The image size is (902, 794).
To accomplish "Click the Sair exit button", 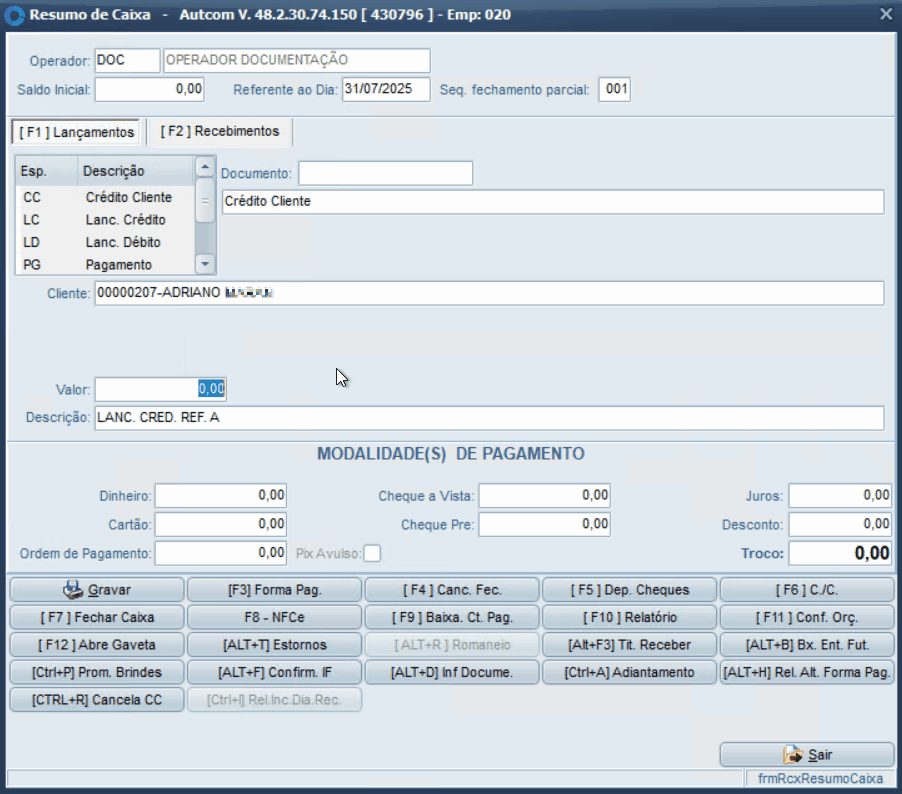I will [807, 755].
